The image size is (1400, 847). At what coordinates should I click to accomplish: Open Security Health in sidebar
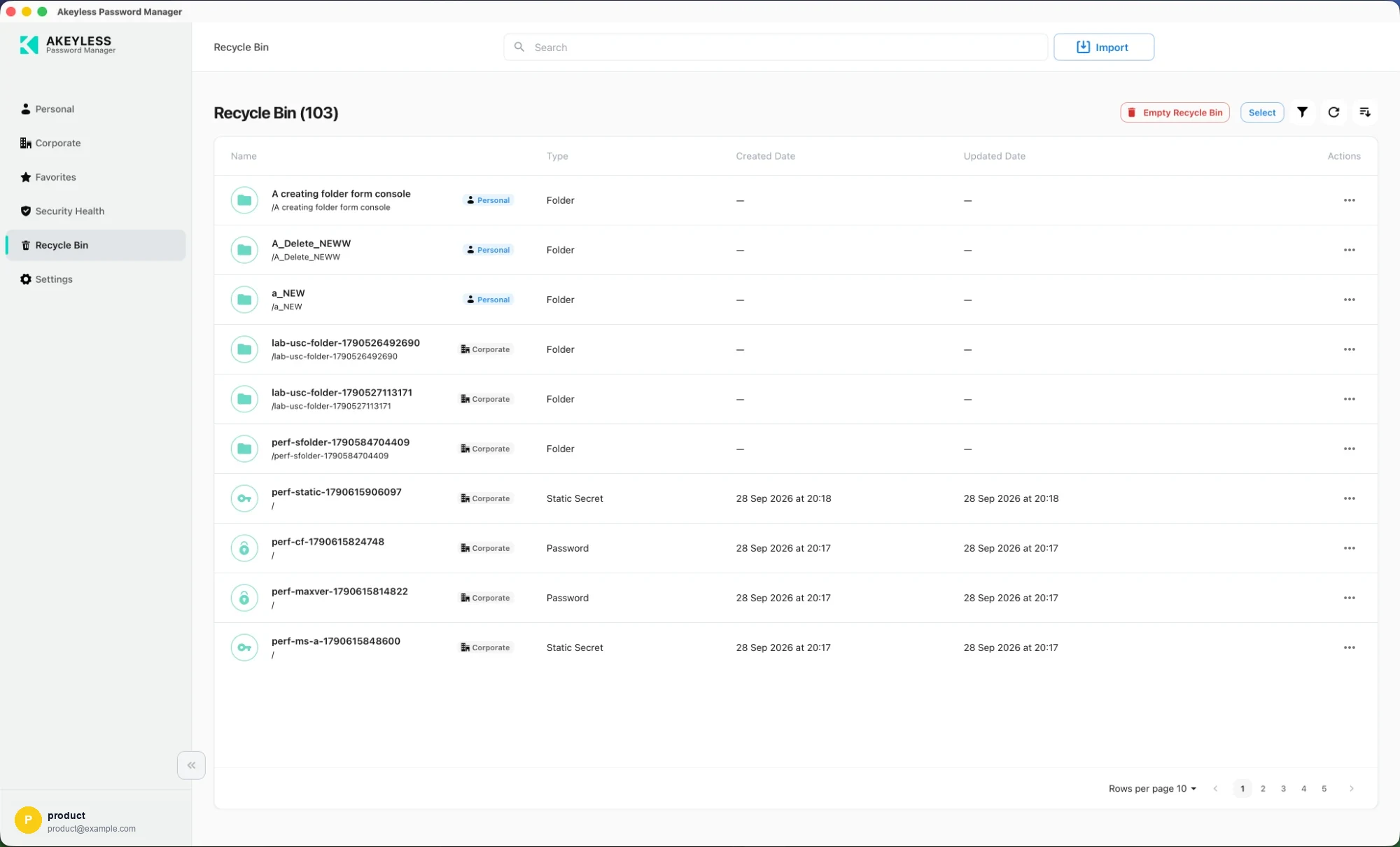coord(96,211)
